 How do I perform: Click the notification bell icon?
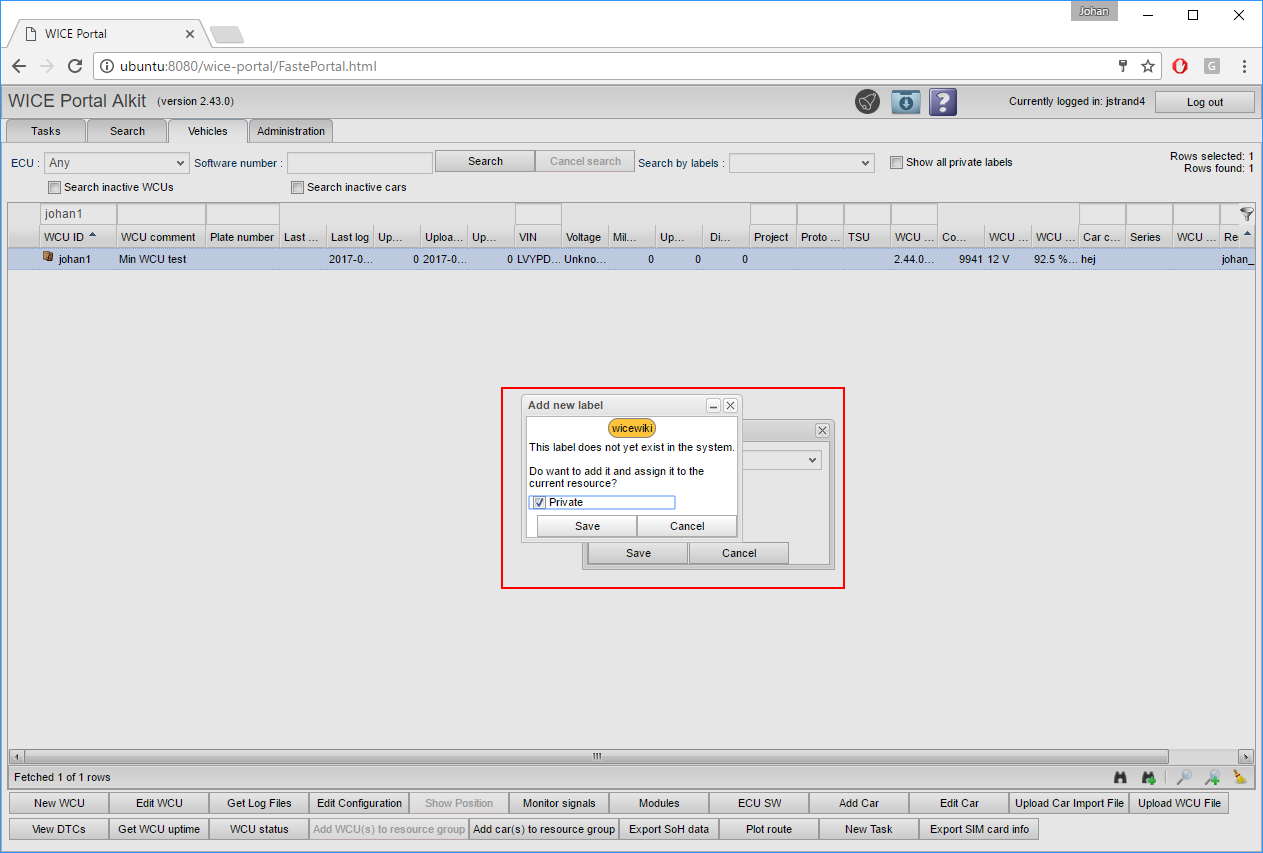point(867,102)
